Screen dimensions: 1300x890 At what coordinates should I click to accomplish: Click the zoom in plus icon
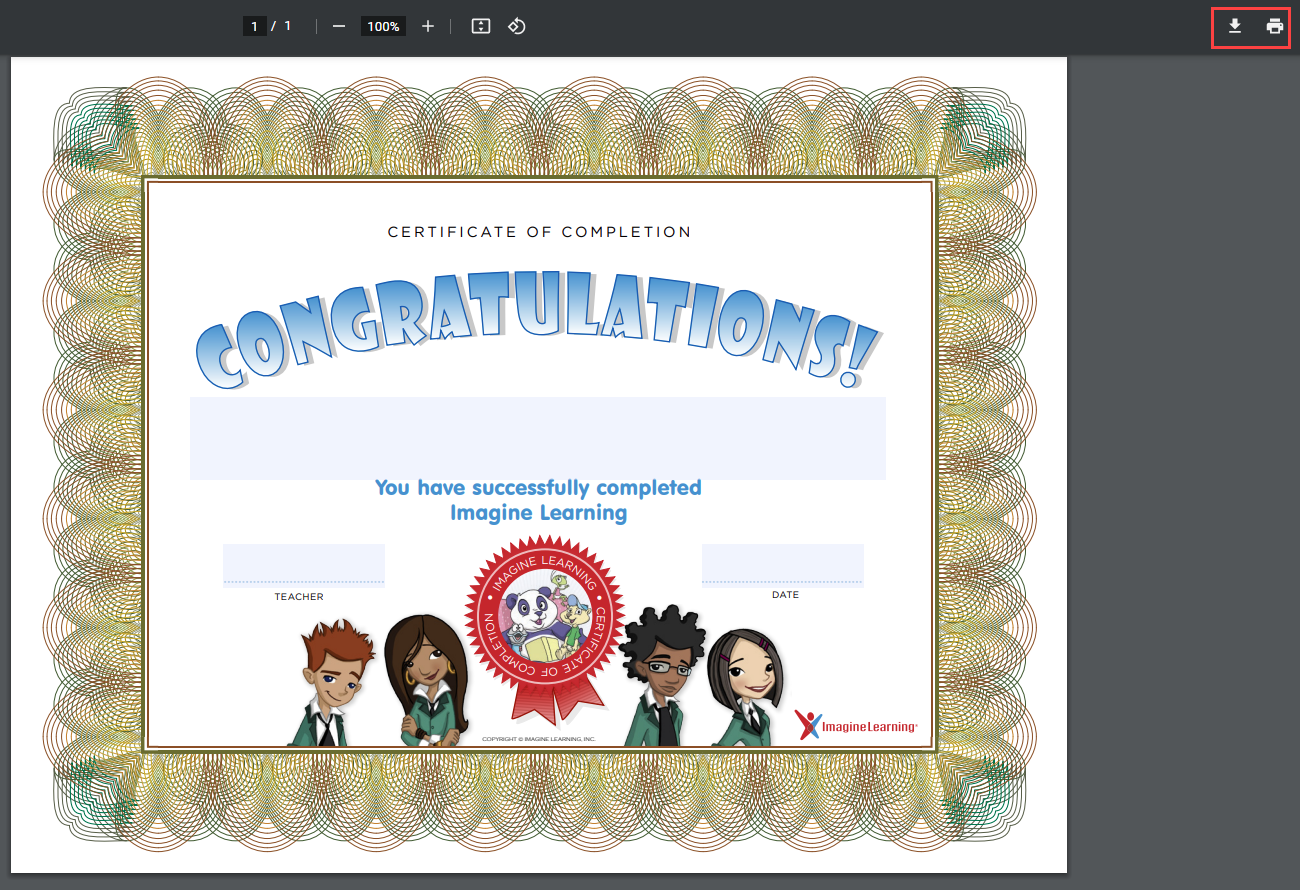[x=428, y=26]
